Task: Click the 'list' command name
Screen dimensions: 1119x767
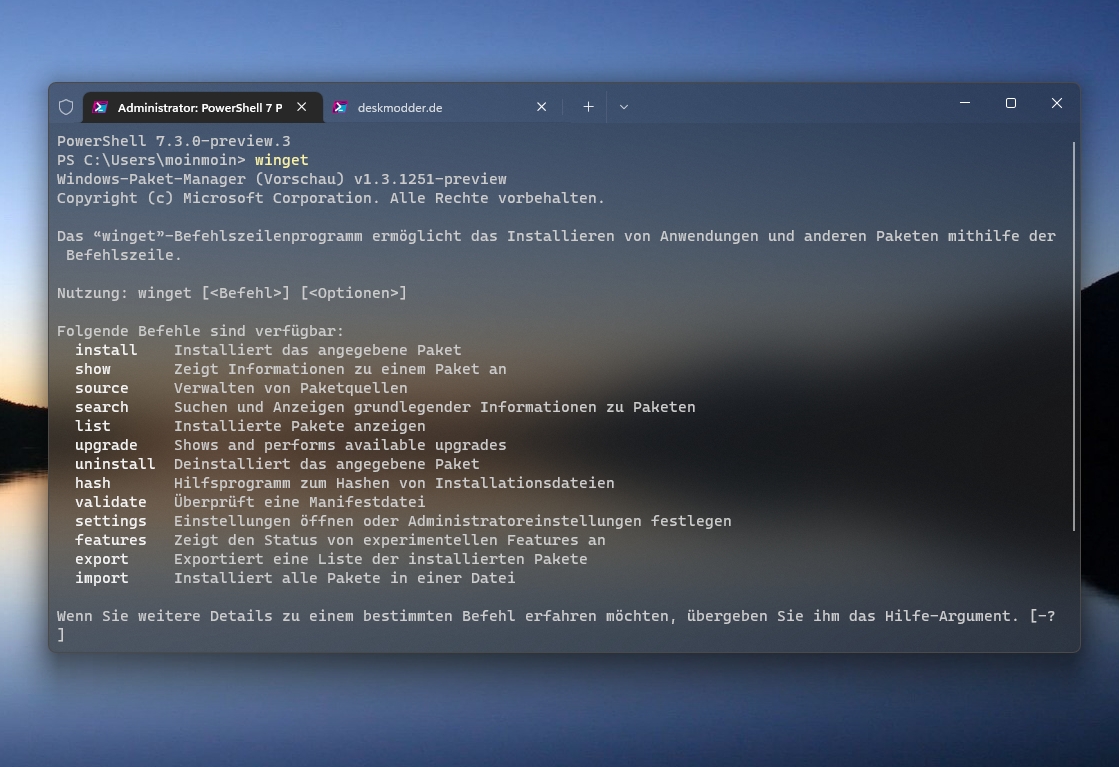Action: 93,426
